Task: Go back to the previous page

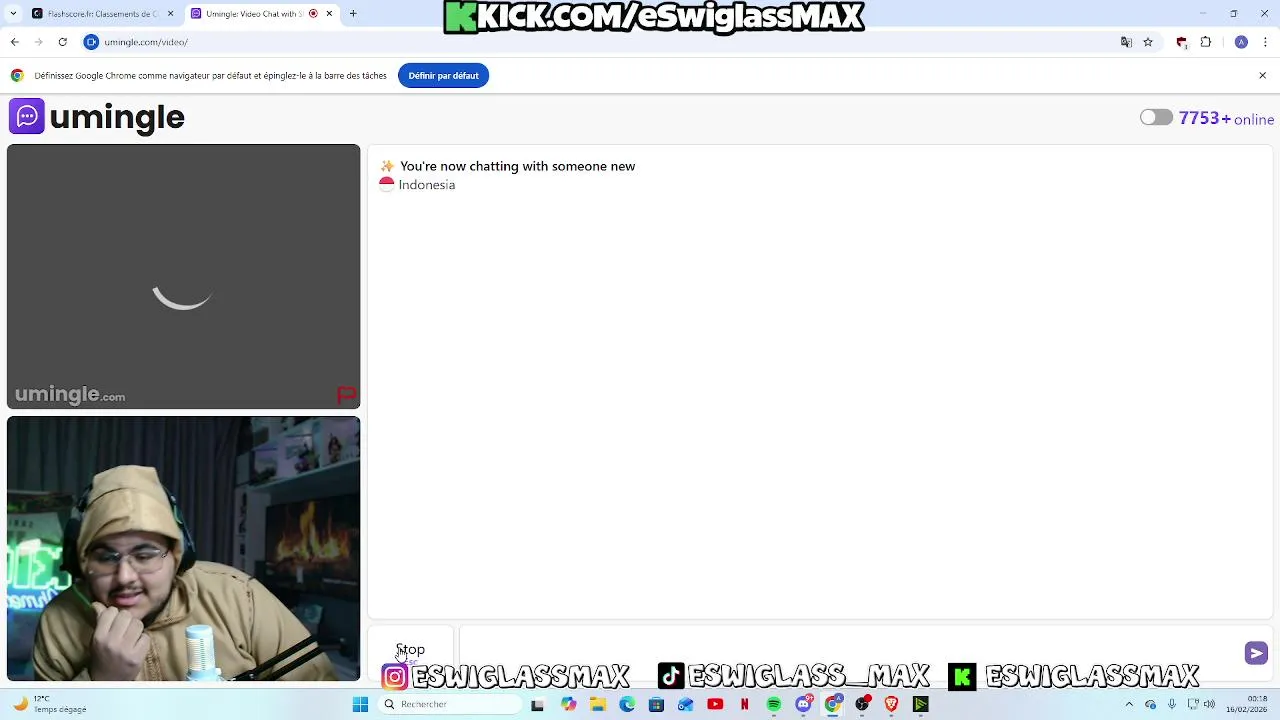Action: 14,42
